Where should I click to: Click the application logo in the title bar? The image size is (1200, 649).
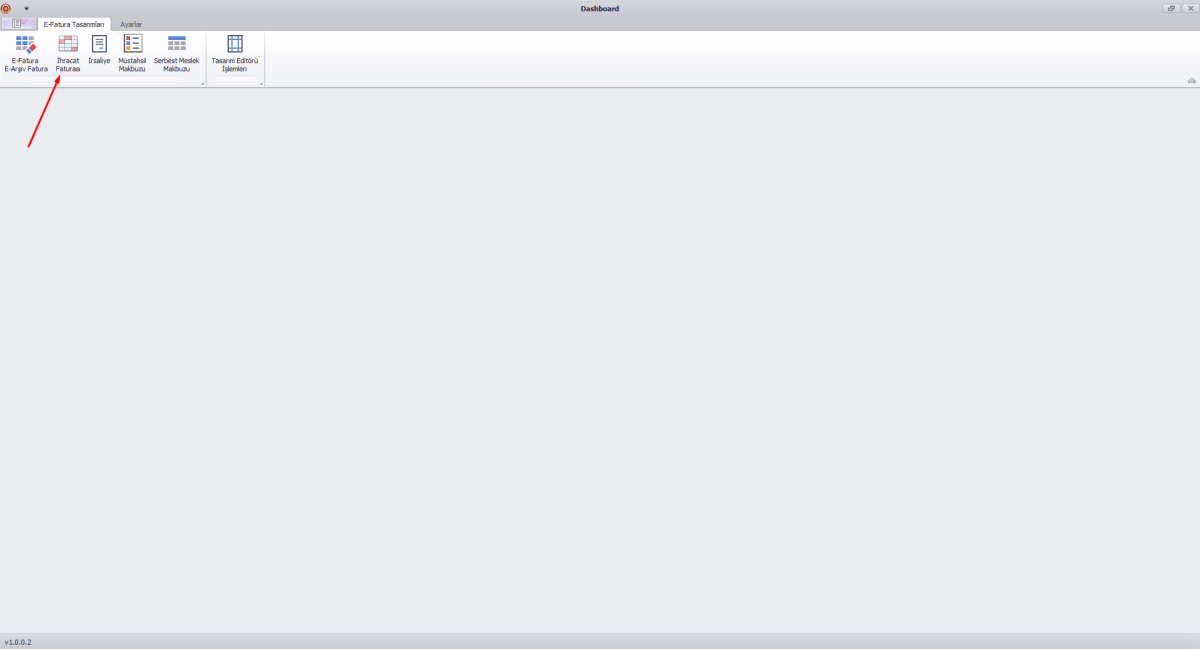pyautogui.click(x=6, y=8)
